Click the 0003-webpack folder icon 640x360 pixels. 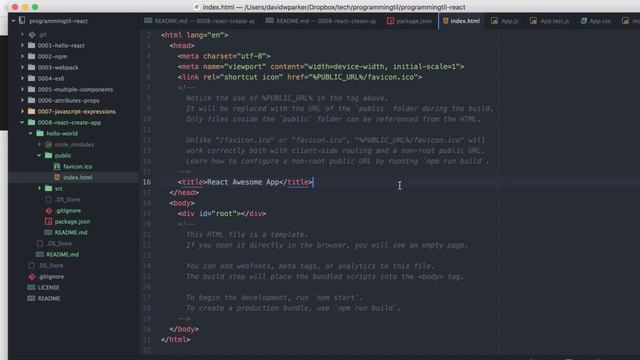coord(31,67)
